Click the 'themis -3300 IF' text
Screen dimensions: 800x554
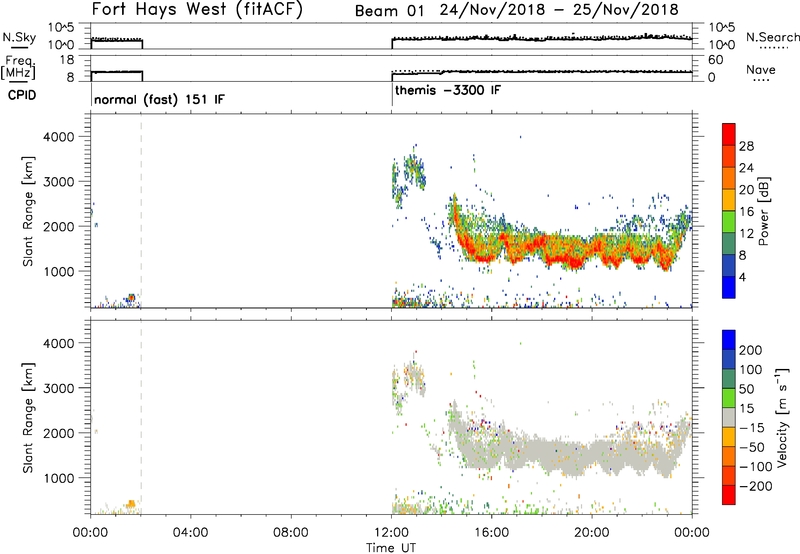(448, 90)
